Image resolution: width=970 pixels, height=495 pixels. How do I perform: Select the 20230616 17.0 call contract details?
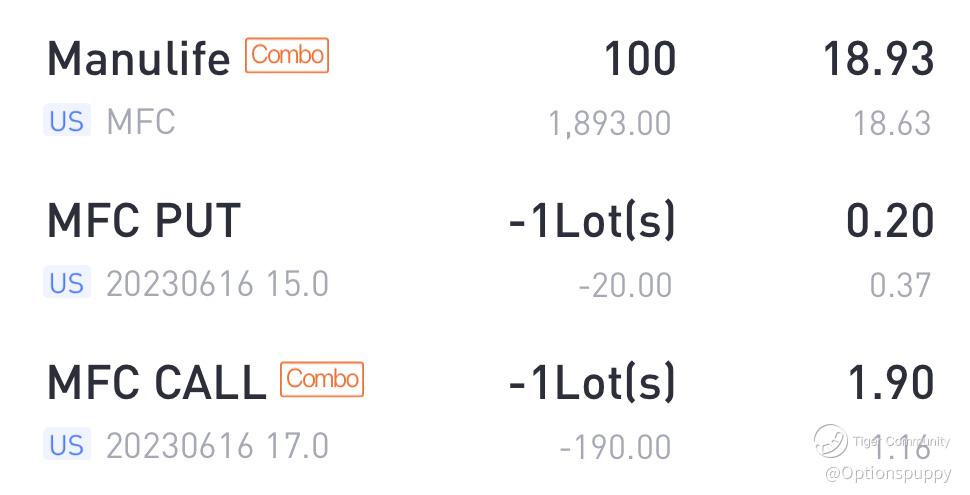pyautogui.click(x=217, y=446)
